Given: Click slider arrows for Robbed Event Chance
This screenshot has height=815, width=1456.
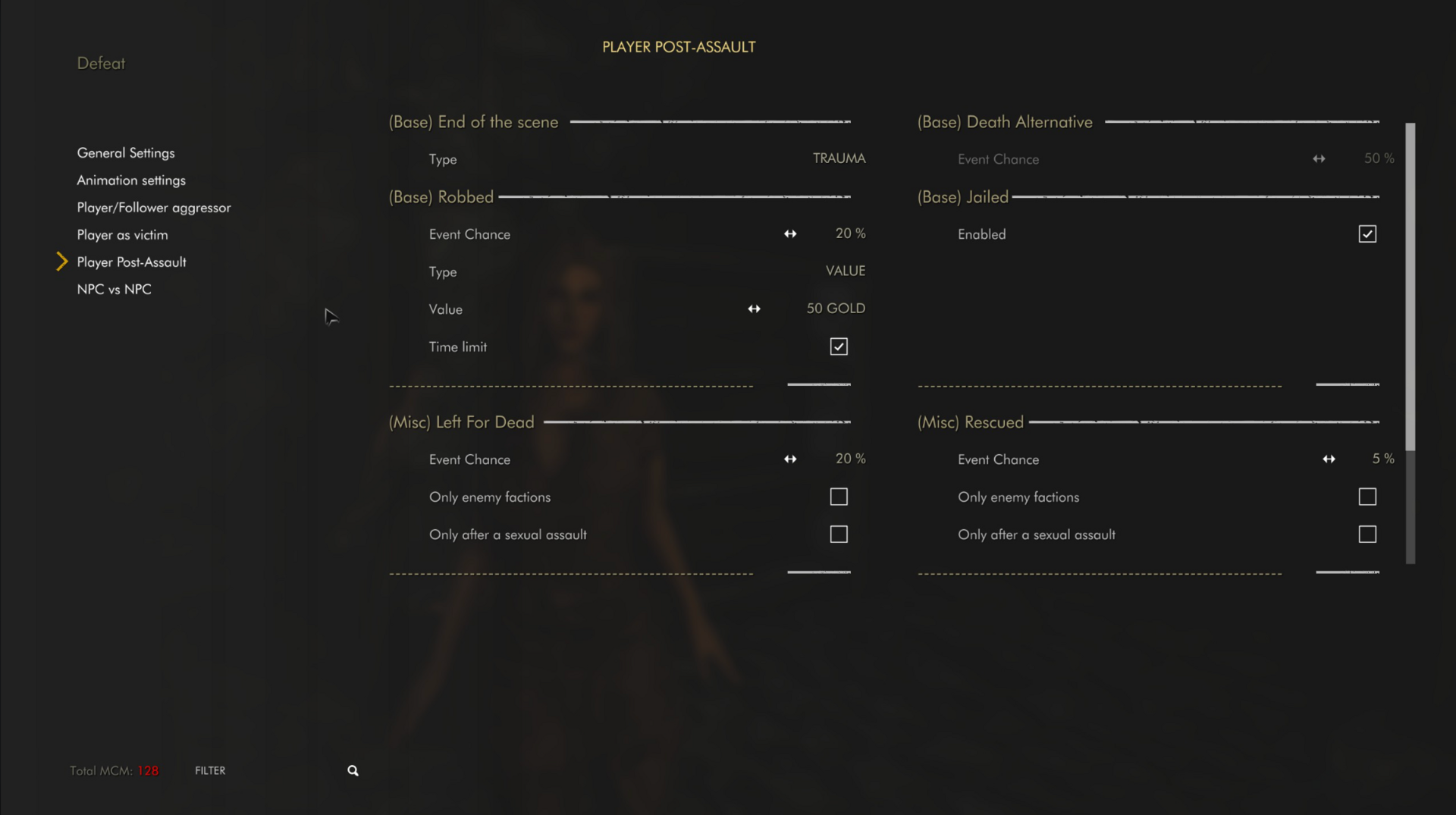Looking at the screenshot, I should 790,234.
